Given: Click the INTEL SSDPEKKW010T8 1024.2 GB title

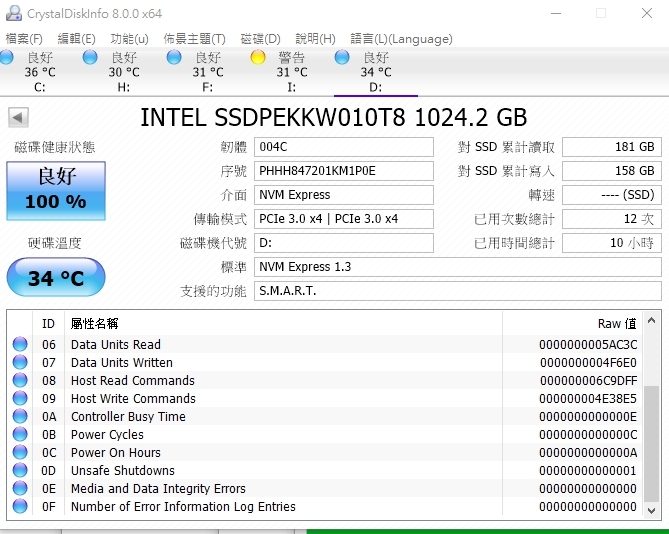Looking at the screenshot, I should click(x=334, y=117).
